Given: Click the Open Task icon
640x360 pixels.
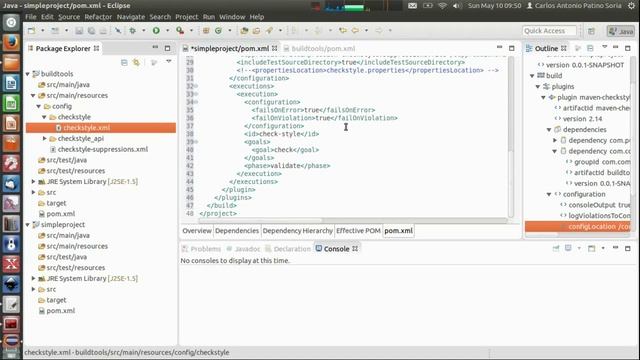Looking at the screenshot, I should coord(256,31).
